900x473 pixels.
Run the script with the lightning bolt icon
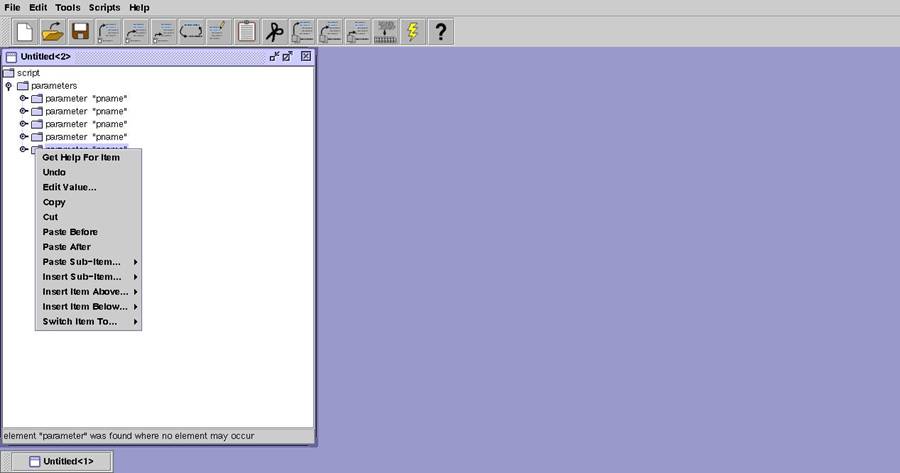413,32
